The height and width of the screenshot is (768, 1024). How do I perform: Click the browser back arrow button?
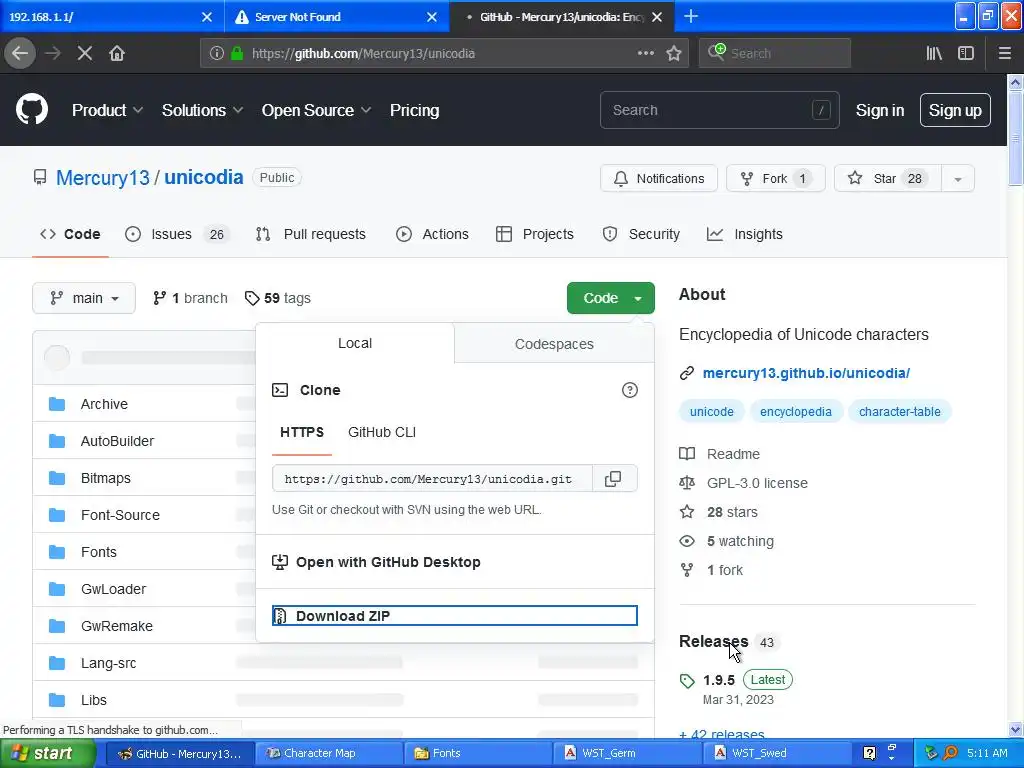click(20, 54)
